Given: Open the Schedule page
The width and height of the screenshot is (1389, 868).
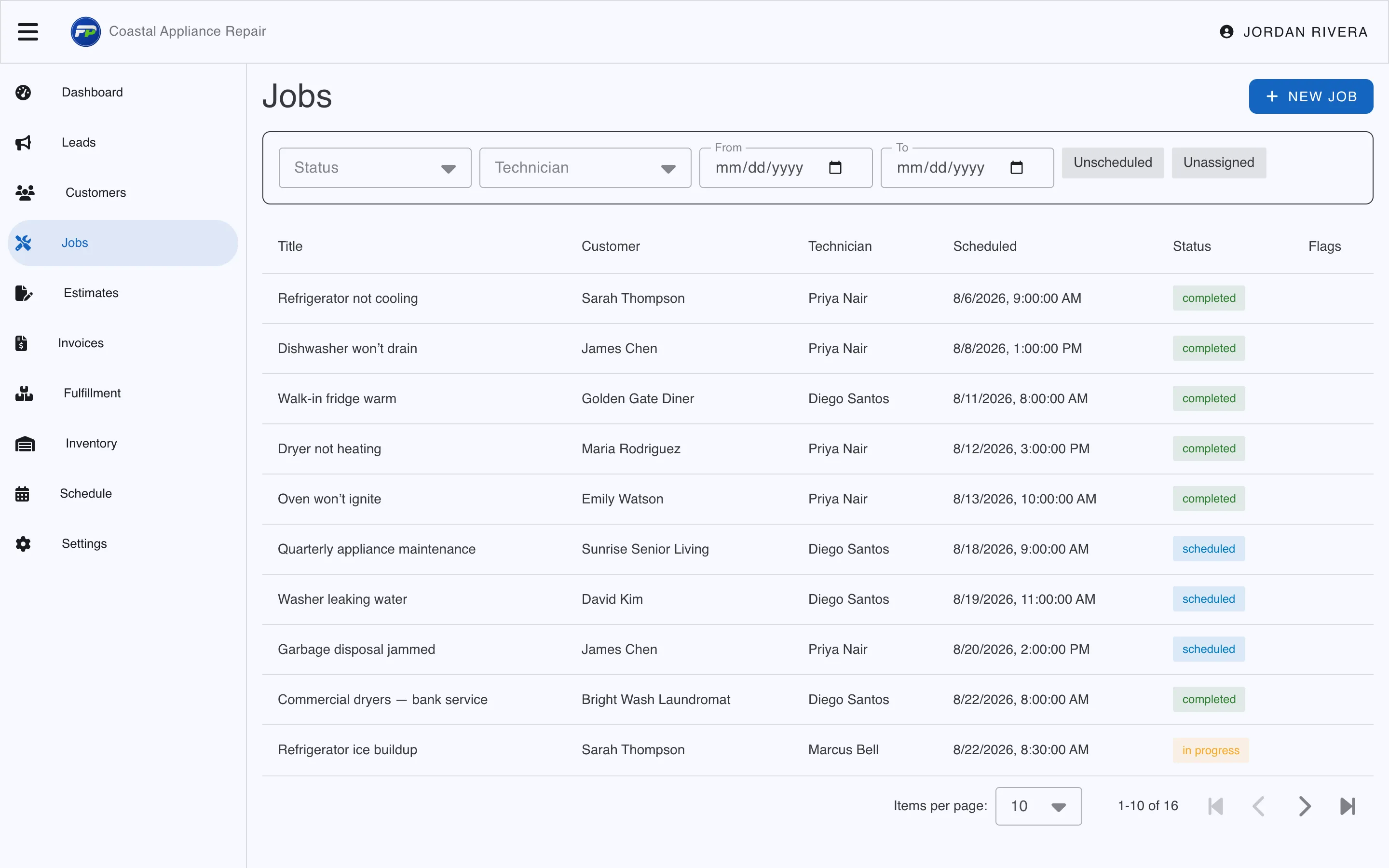Looking at the screenshot, I should click(x=123, y=494).
